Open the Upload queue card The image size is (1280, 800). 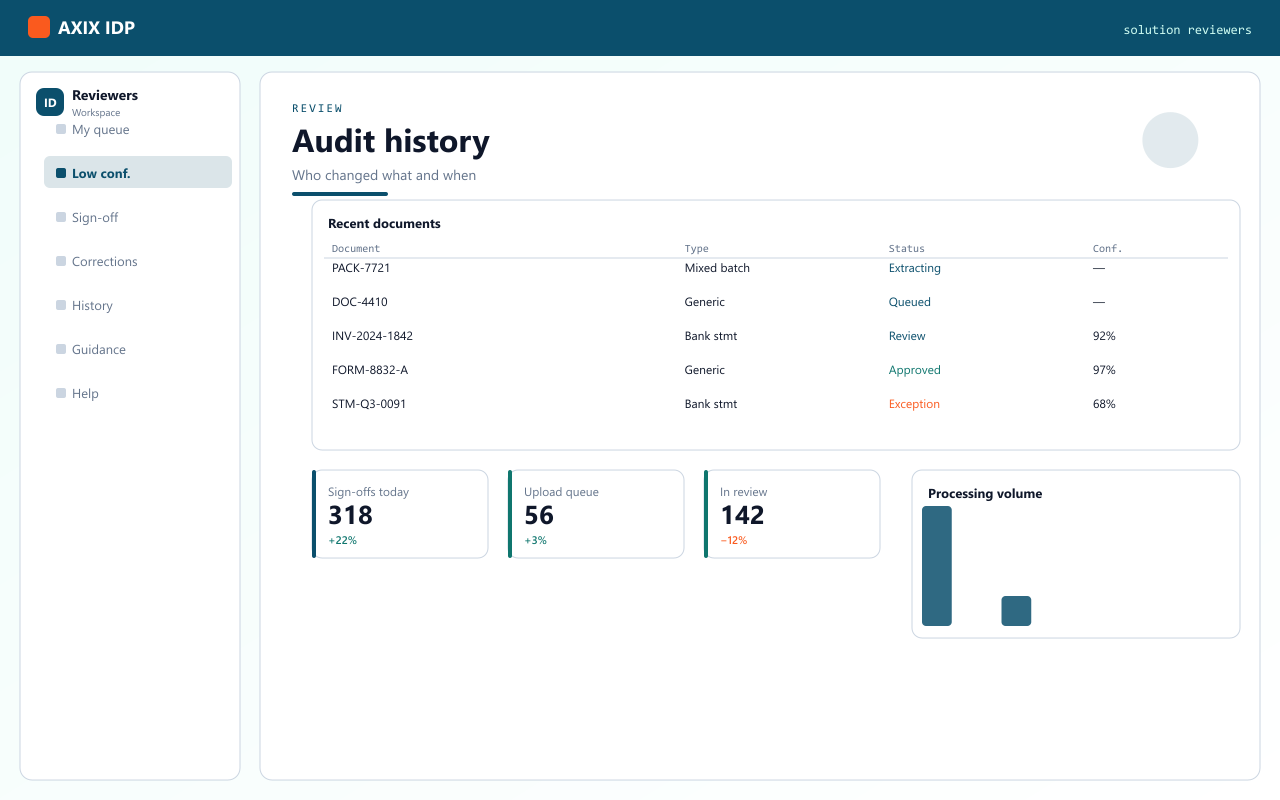pyautogui.click(x=596, y=514)
